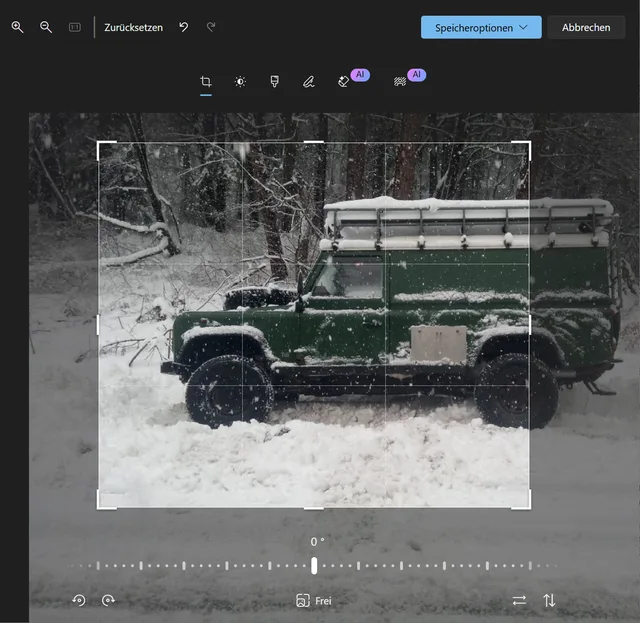Viewport: 640px width, 623px height.
Task: Open the Speicheroptionen dropdown
Action: (x=481, y=27)
